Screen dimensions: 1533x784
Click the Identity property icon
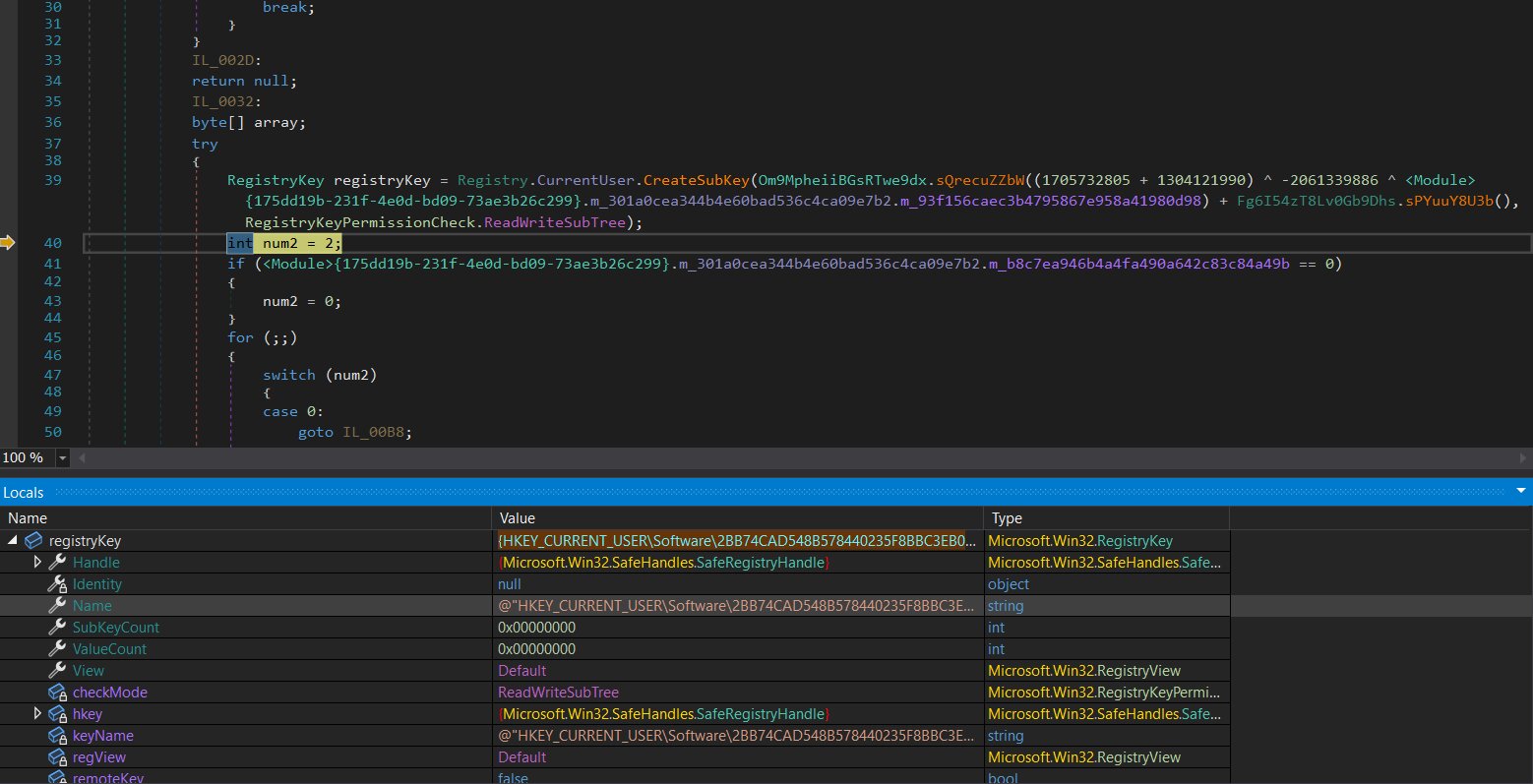click(58, 584)
